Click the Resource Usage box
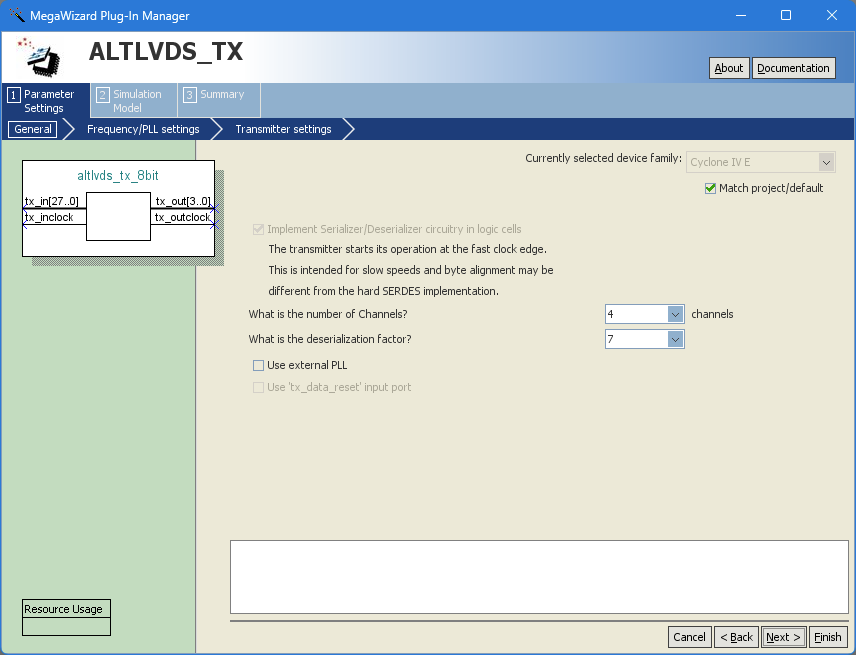The width and height of the screenshot is (856, 655). (x=66, y=617)
